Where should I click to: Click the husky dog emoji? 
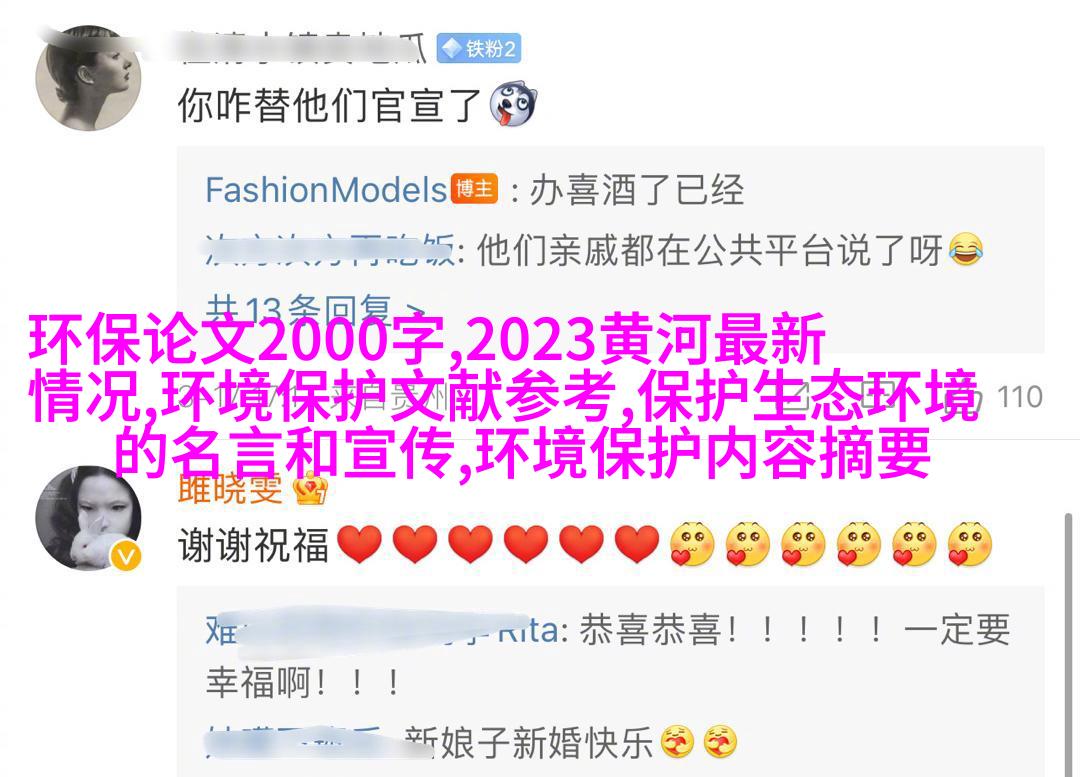pos(513,105)
